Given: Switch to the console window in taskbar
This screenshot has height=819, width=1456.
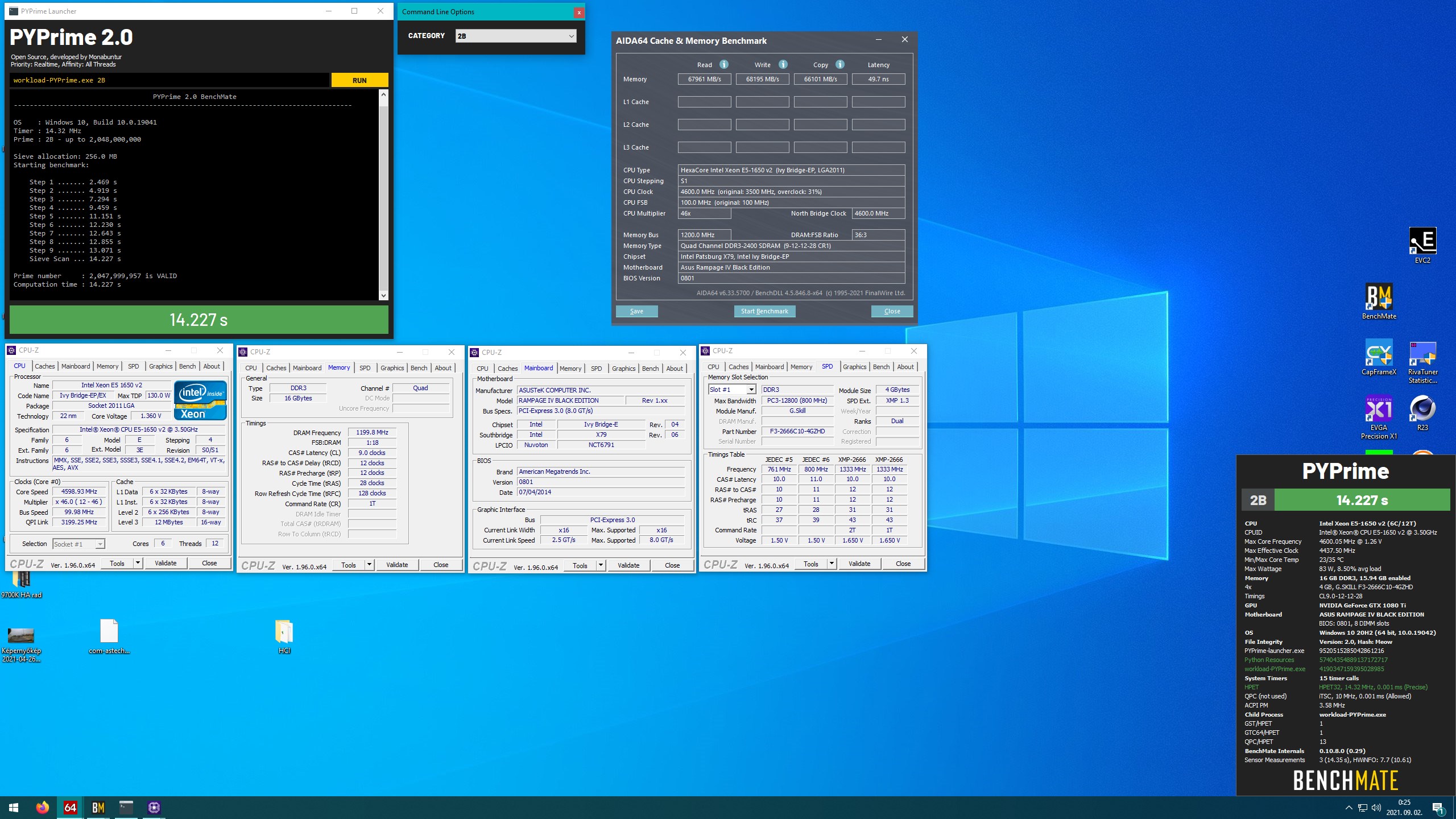Looking at the screenshot, I should pos(126,808).
